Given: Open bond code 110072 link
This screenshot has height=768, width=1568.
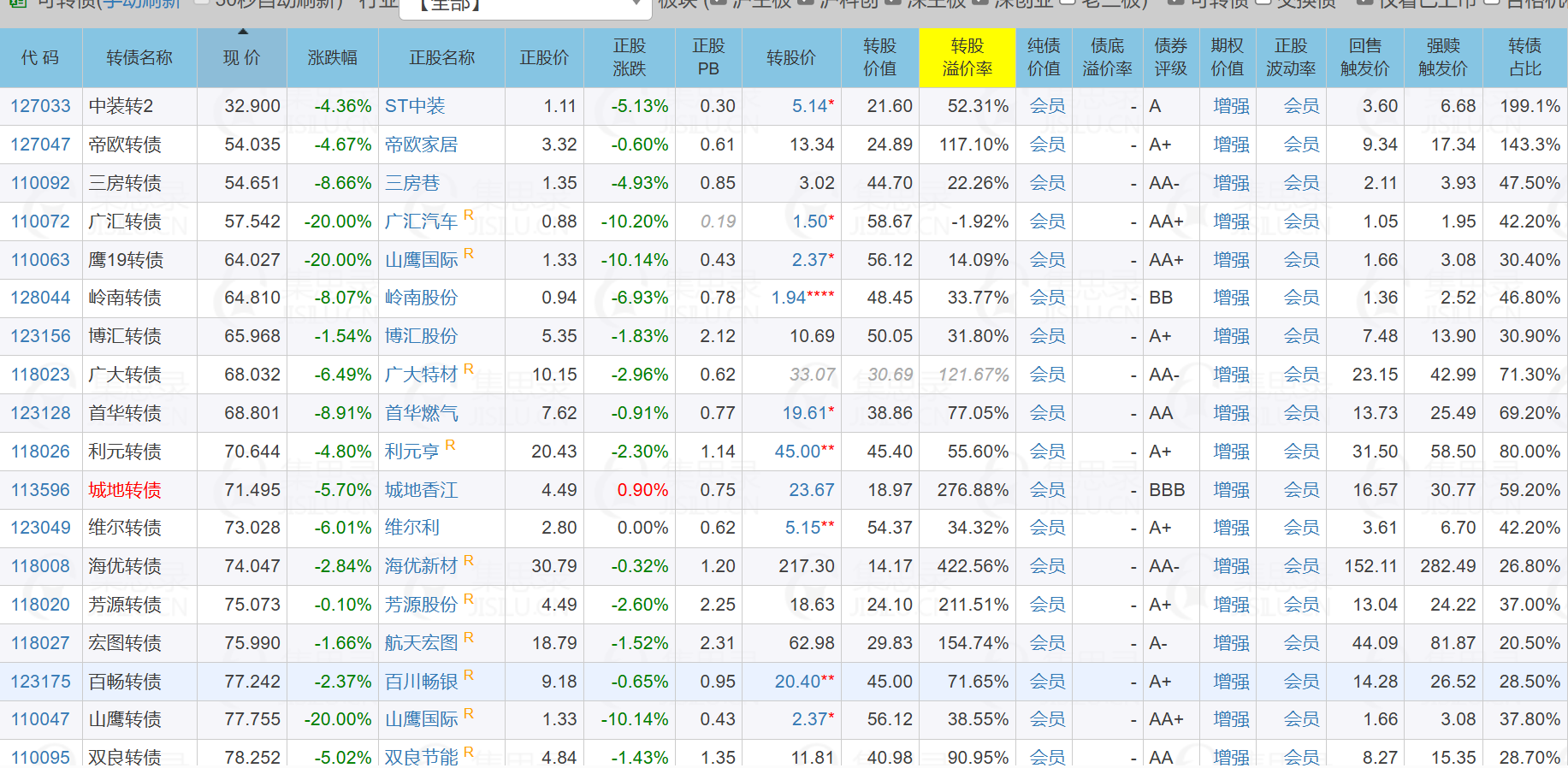Looking at the screenshot, I should pyautogui.click(x=40, y=222).
